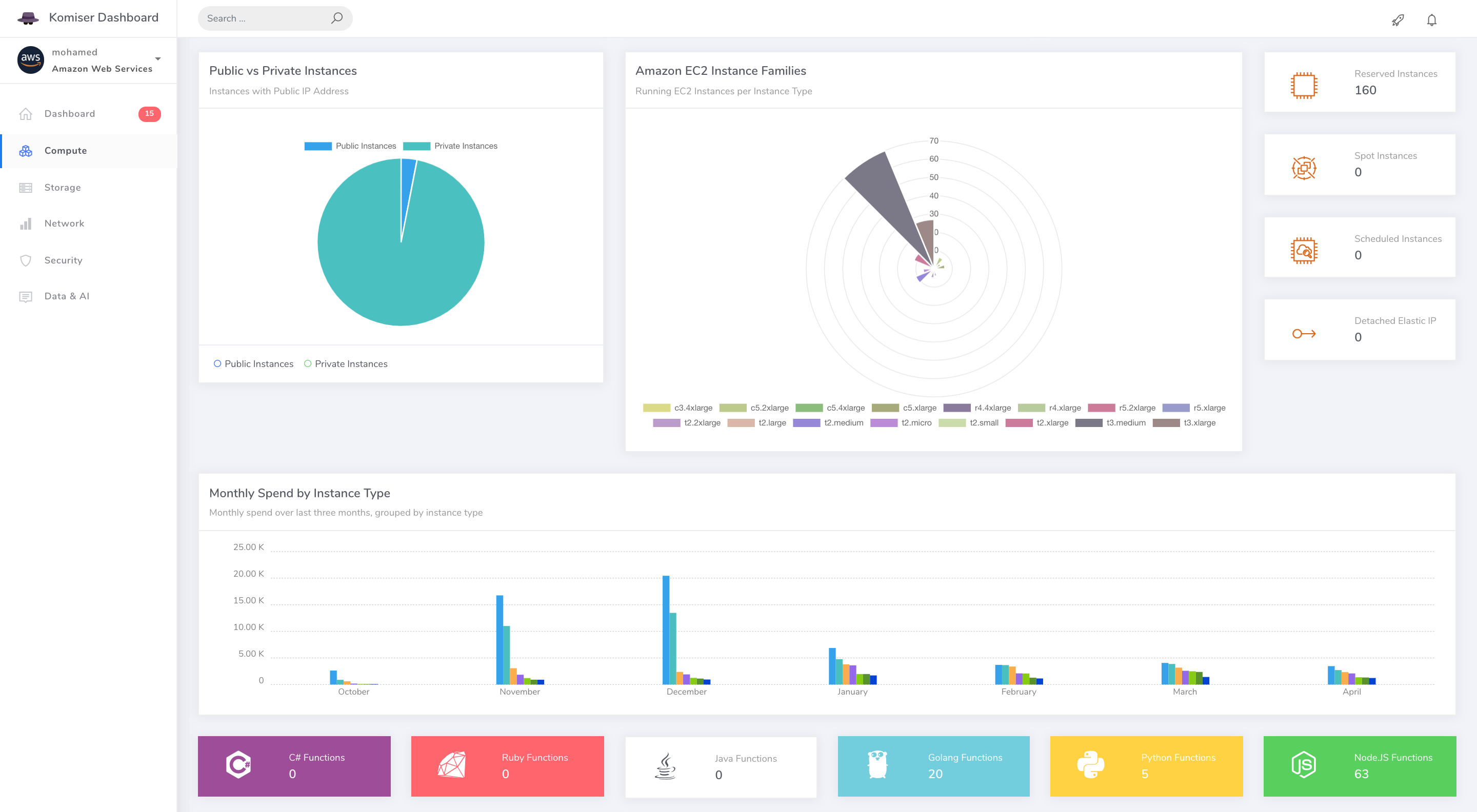Expand the AWS account dropdown arrow
The image size is (1477, 812).
[157, 59]
